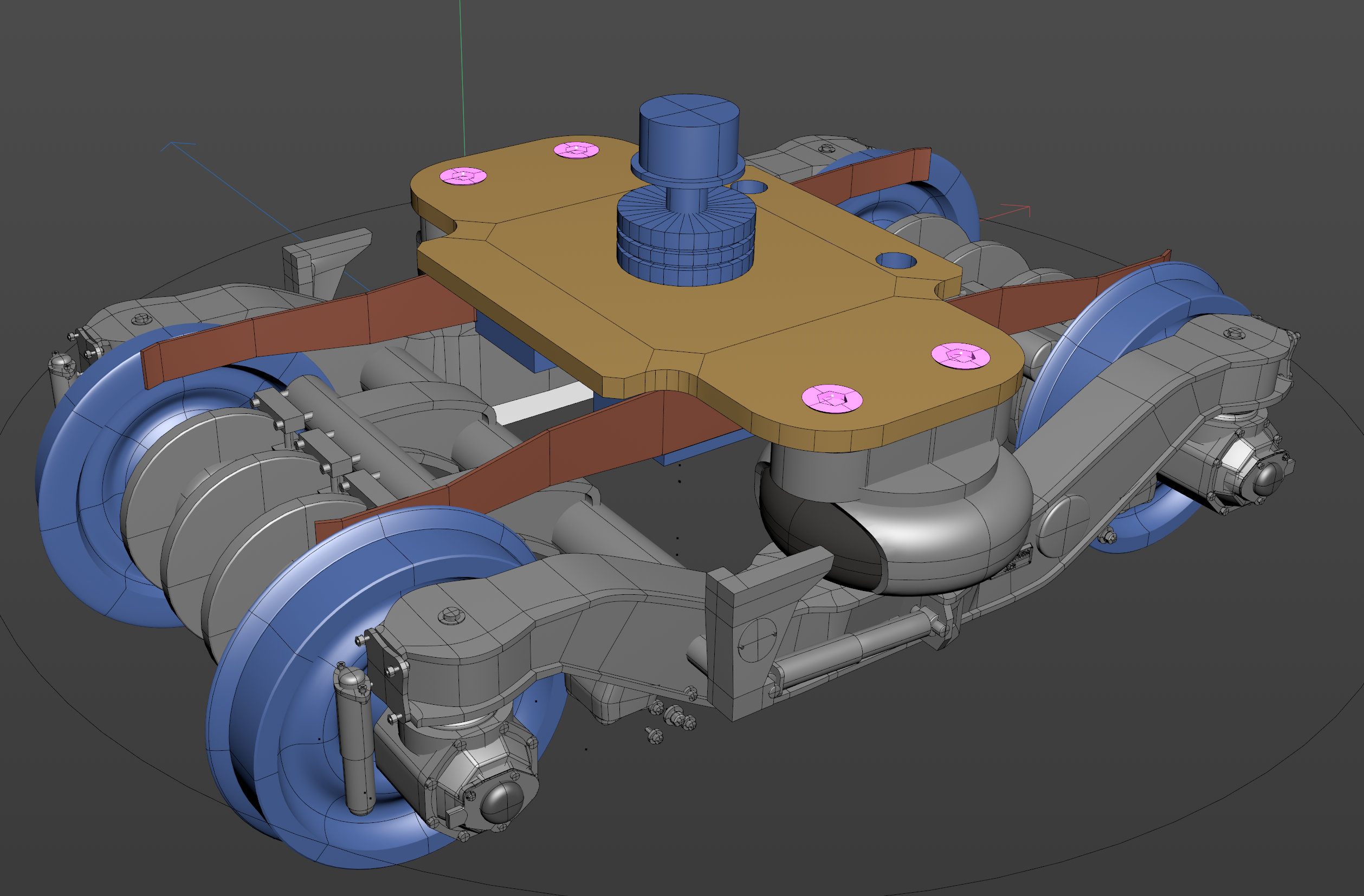Click the pink bolt directly above the air spring
The height and width of the screenshot is (896, 1364).
tap(832, 398)
